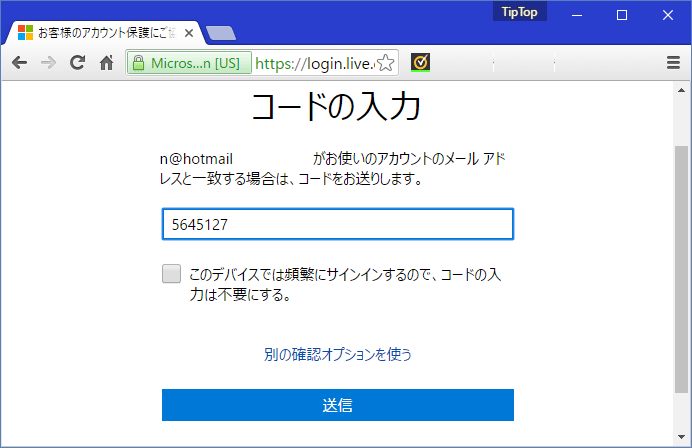692x448 pixels.
Task: Click the Micros...n [US] certificate badge
Action: 189,63
